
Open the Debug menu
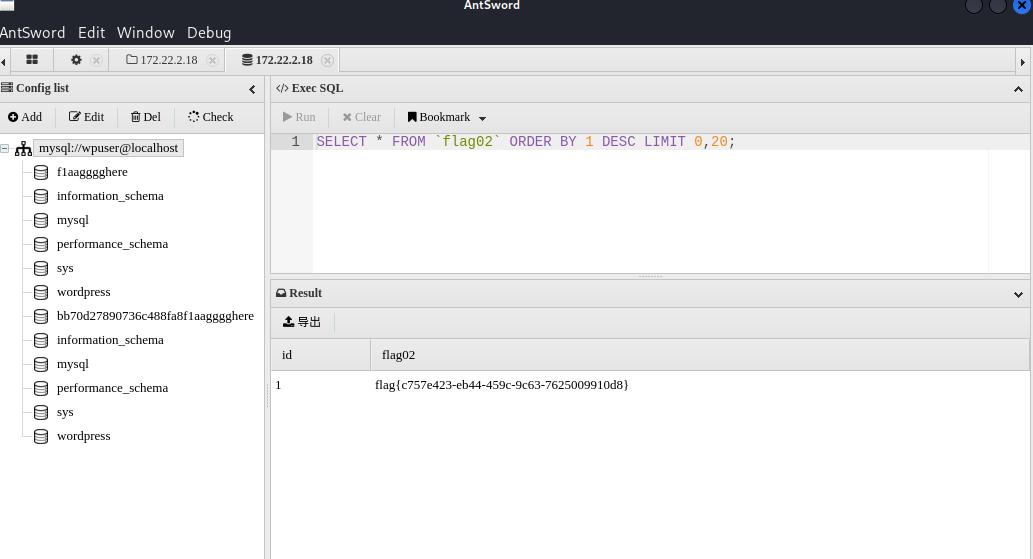click(209, 33)
